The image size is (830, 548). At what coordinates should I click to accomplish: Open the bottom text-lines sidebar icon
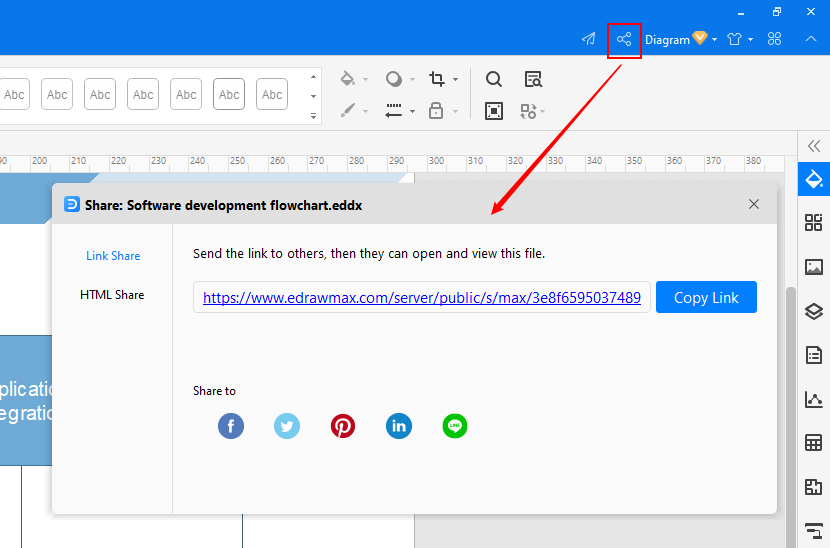pos(814,529)
